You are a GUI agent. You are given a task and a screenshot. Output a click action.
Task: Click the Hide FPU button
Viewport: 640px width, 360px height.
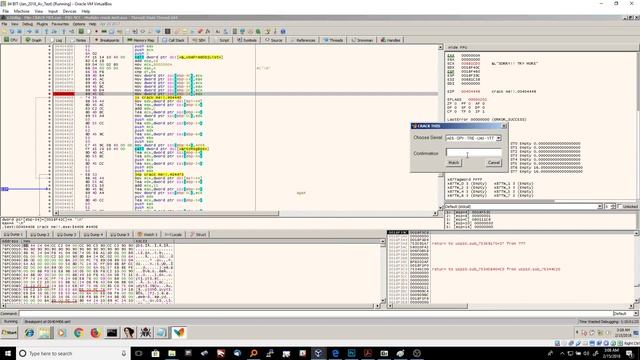pos(458,47)
